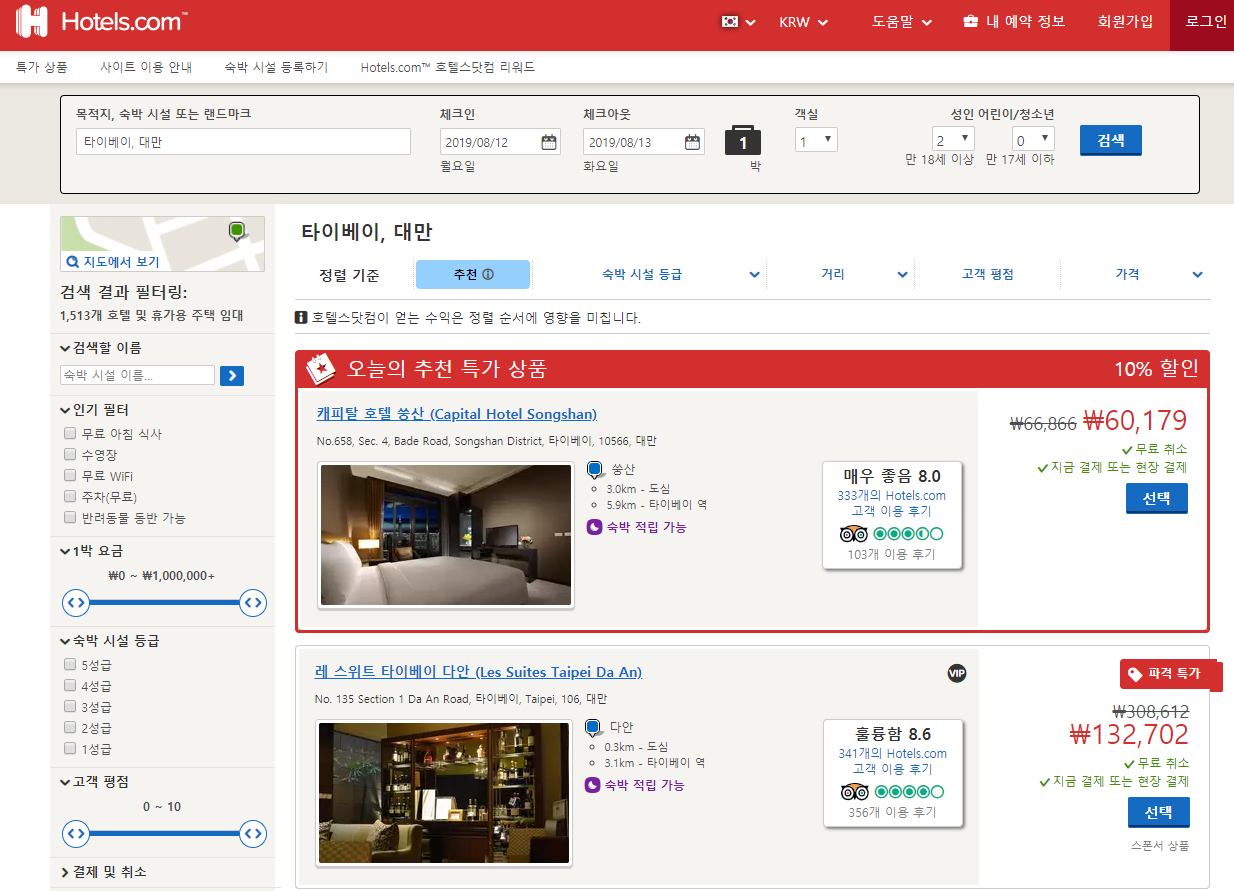This screenshot has width=1234, height=891.
Task: Open the 도움말 help dropdown
Action: [x=902, y=22]
